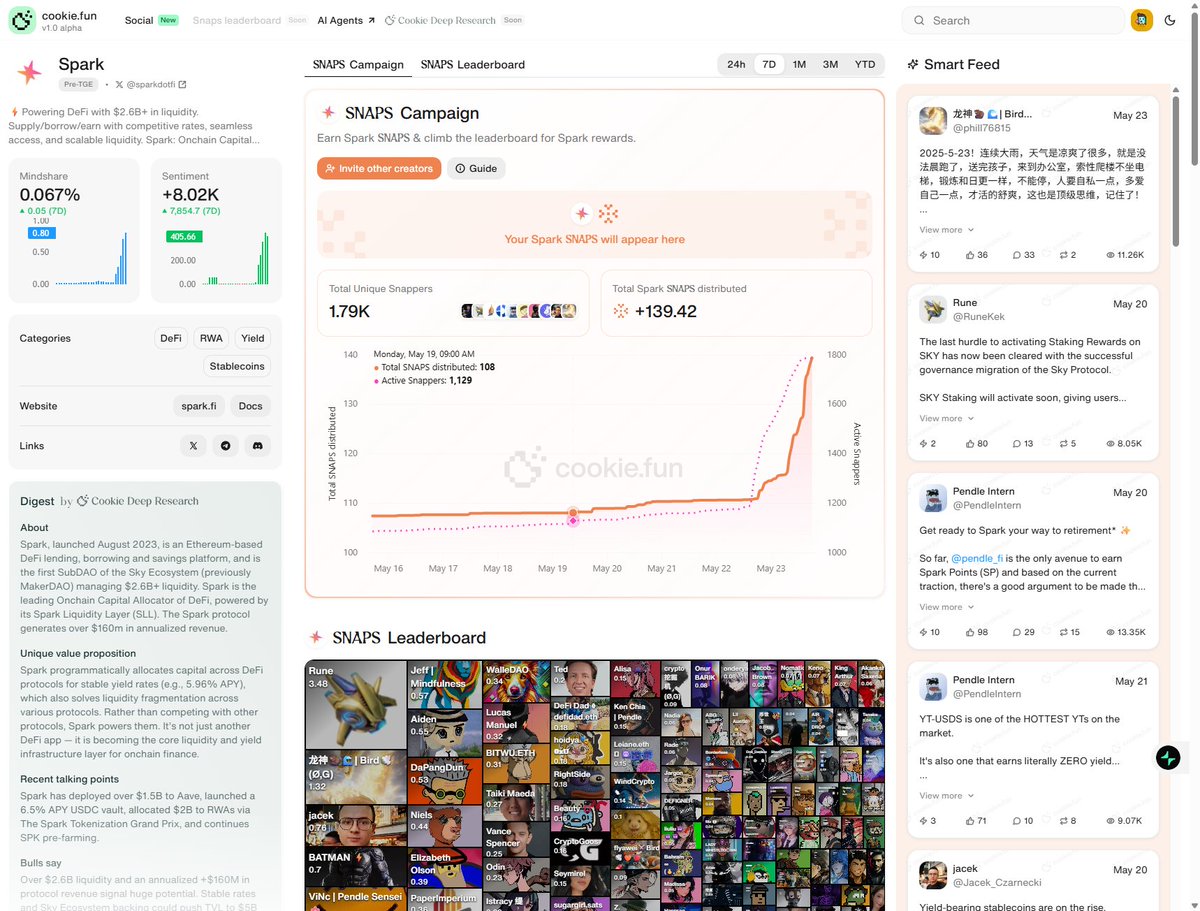Click repost icon on Rune post

click(x=1064, y=444)
